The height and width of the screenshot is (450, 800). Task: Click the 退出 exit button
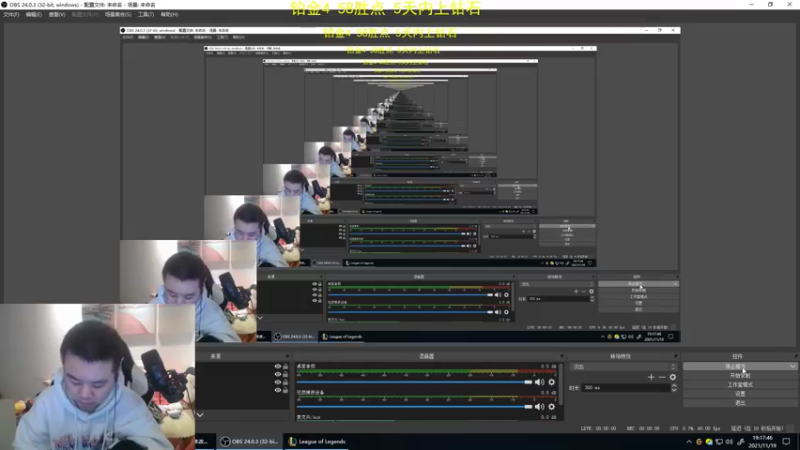(x=740, y=403)
